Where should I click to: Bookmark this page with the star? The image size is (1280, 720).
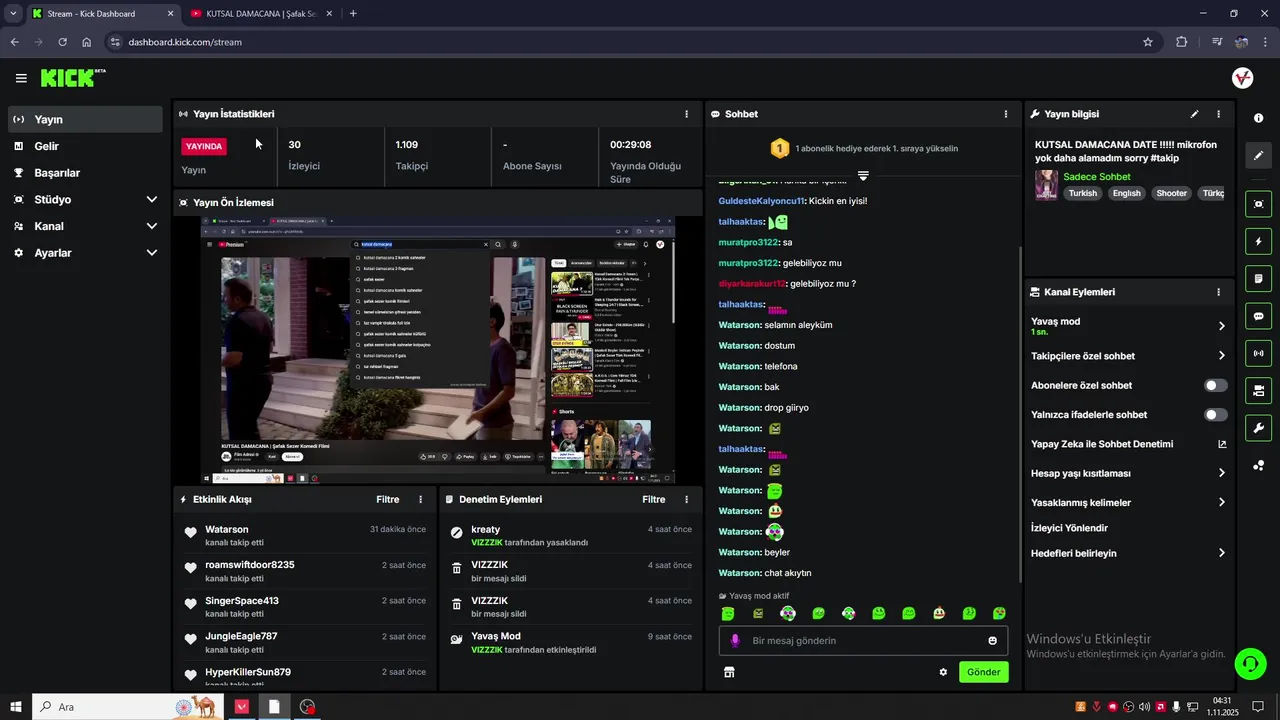point(1148,42)
